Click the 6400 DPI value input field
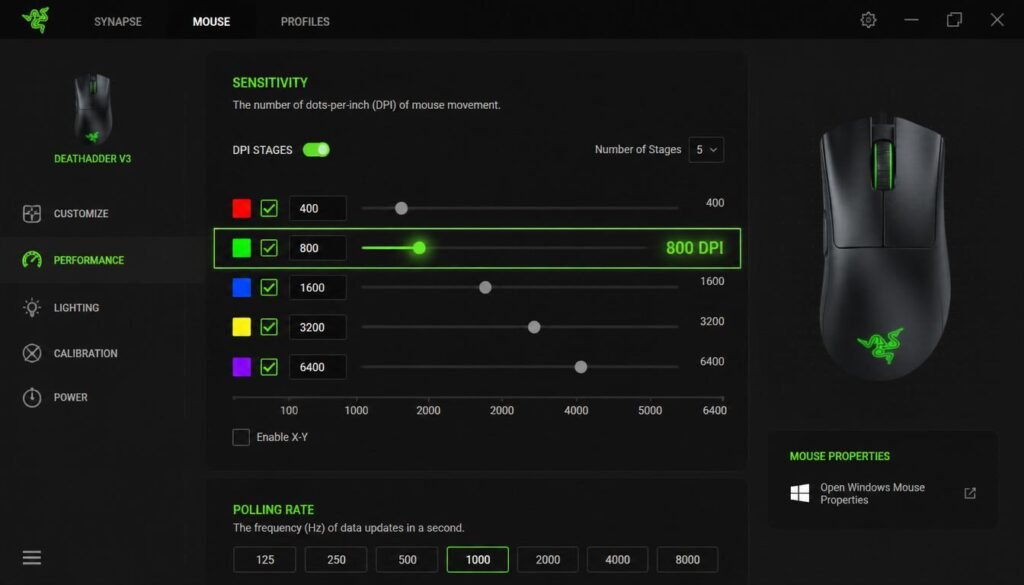Viewport: 1024px width, 585px height. click(317, 367)
